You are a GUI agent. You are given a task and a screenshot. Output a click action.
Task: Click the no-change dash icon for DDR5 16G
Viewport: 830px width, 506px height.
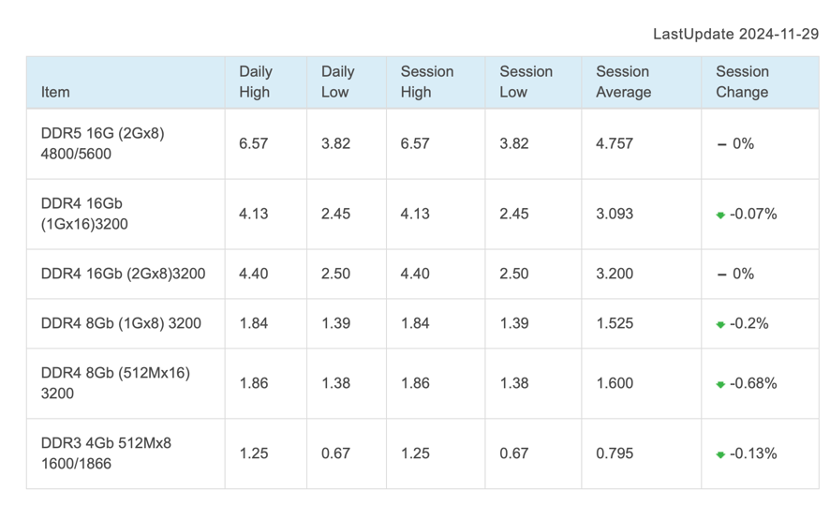tap(722, 144)
